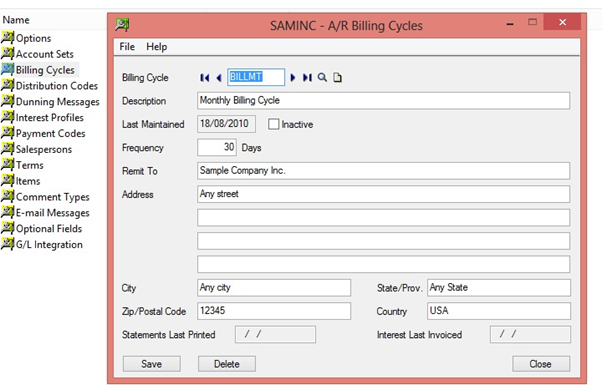Click the window icon in title bar
602x385 pixels.
(122, 25)
